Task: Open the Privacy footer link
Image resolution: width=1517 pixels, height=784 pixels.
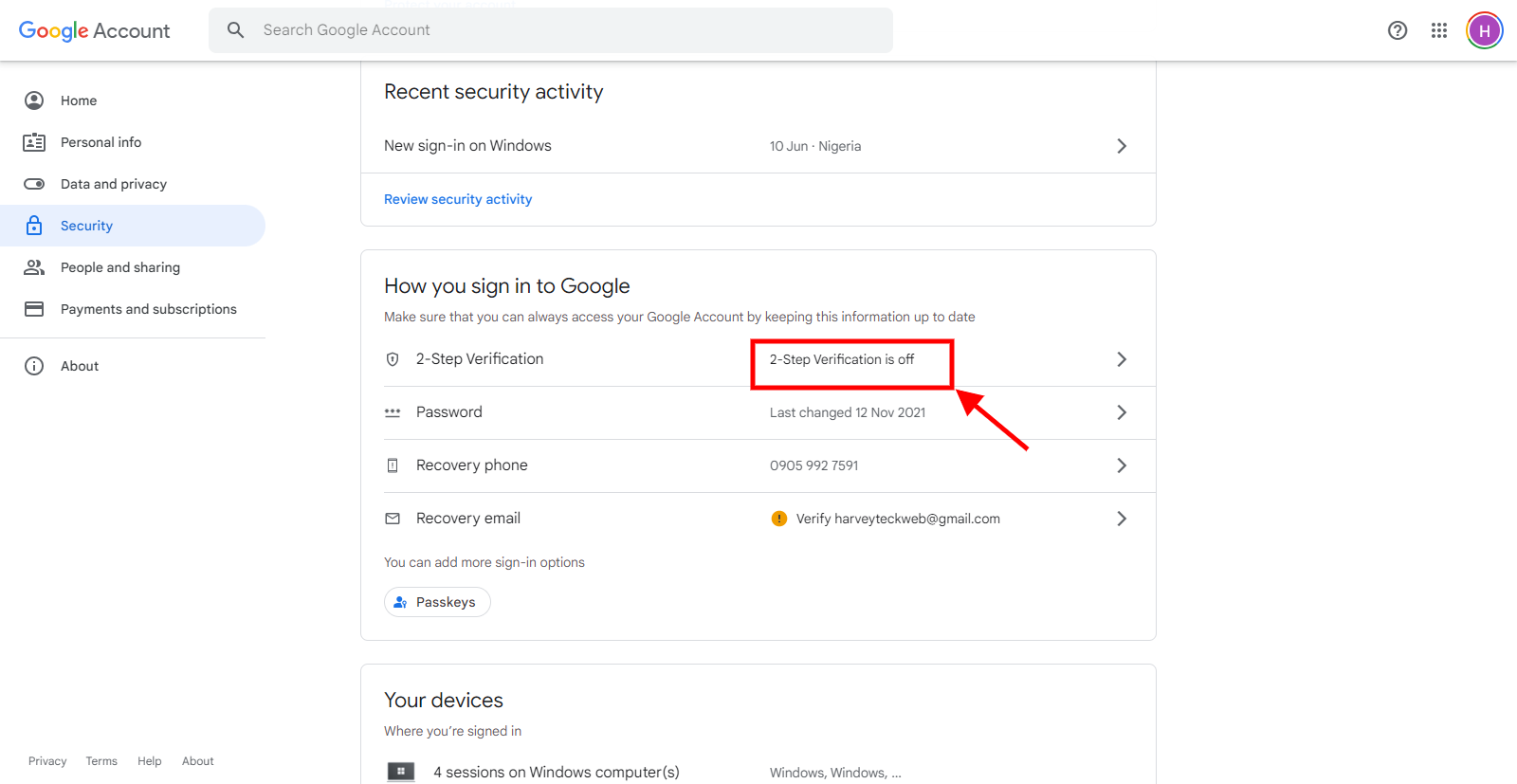Action: pyautogui.click(x=47, y=761)
